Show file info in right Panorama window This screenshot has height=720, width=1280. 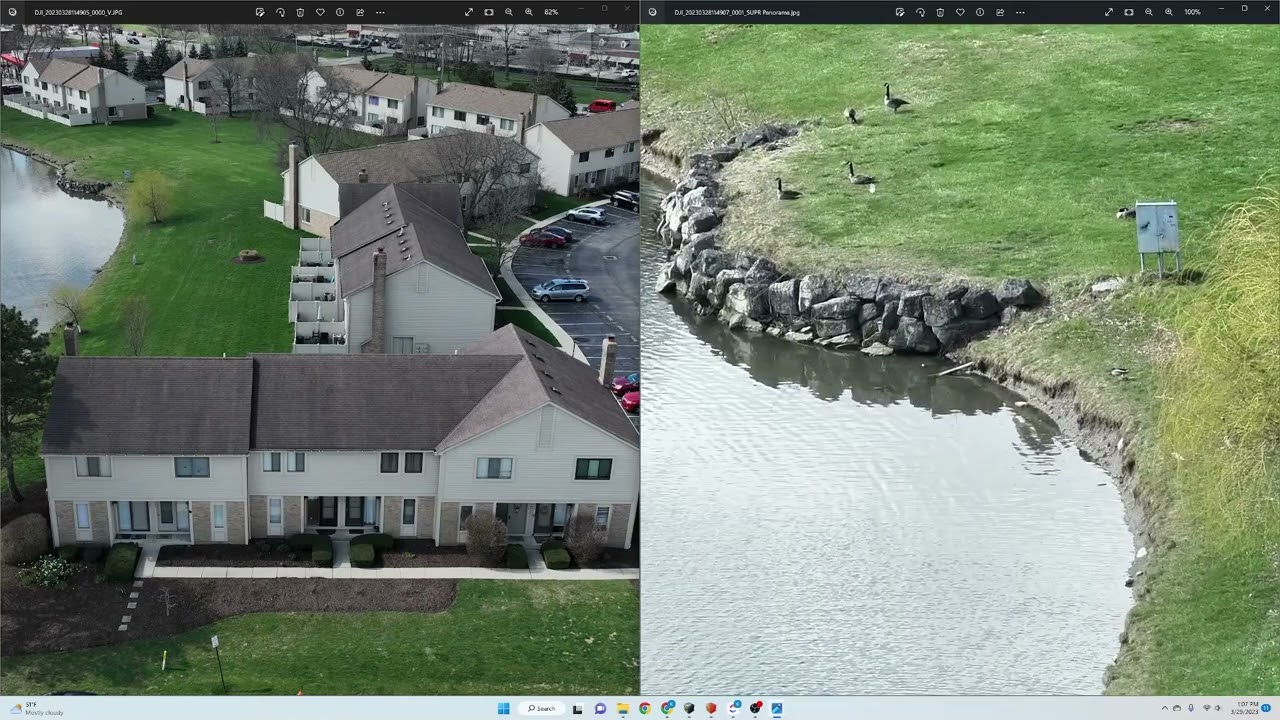(x=980, y=12)
